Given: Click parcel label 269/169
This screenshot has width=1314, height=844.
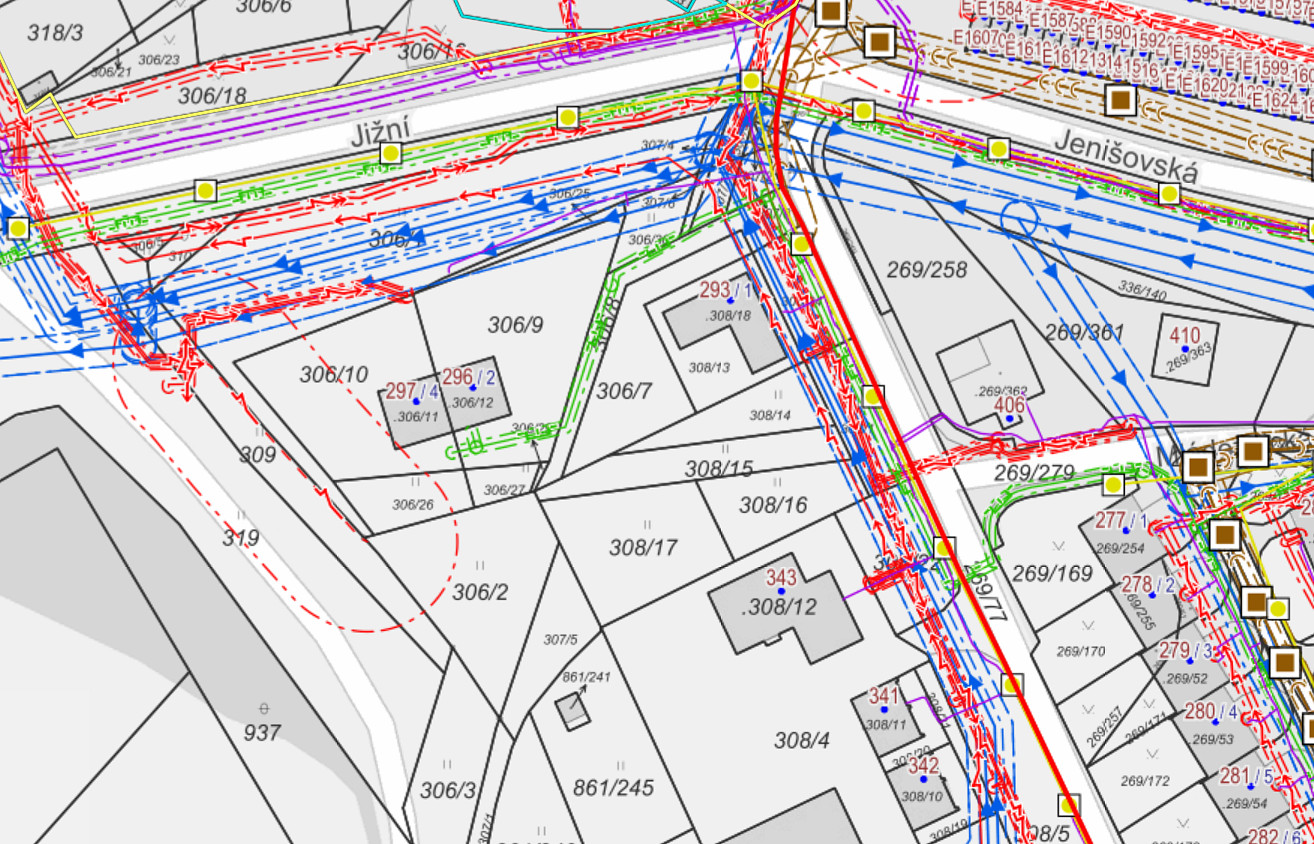Looking at the screenshot, I should point(1053,574).
